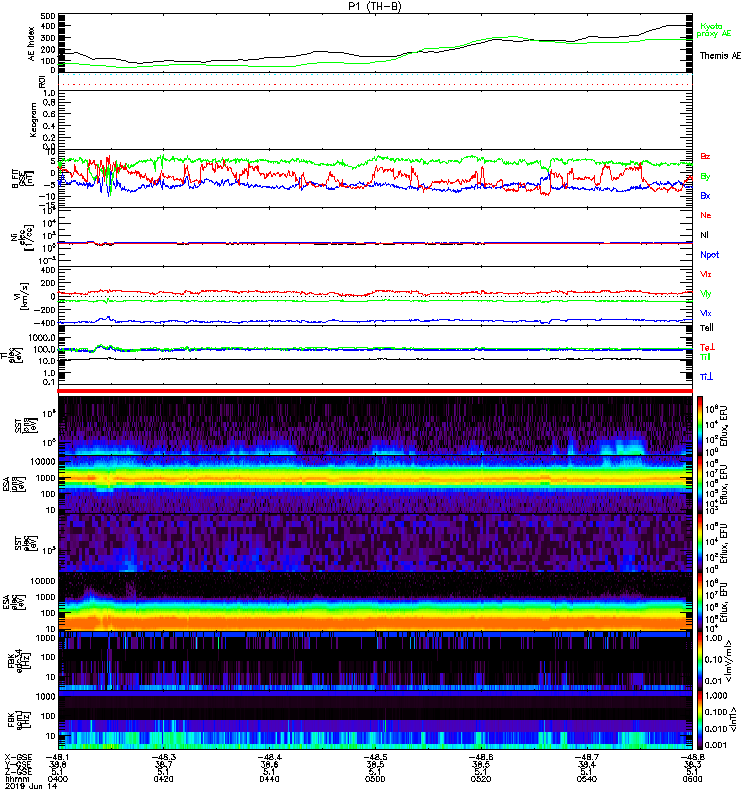Viewport: 750px width, 800px height.
Task: Click the red horizontal bar above the spectrograms
Action: pyautogui.click(x=375, y=391)
